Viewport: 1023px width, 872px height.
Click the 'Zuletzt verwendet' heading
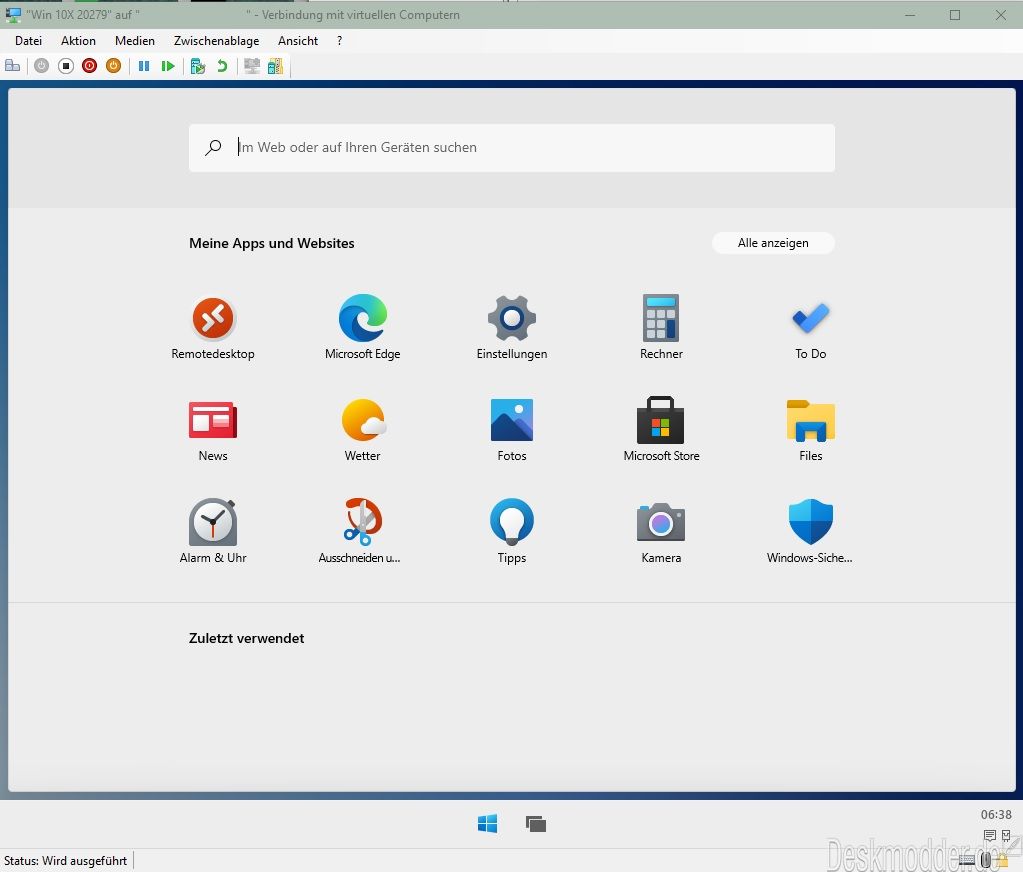tap(246, 639)
